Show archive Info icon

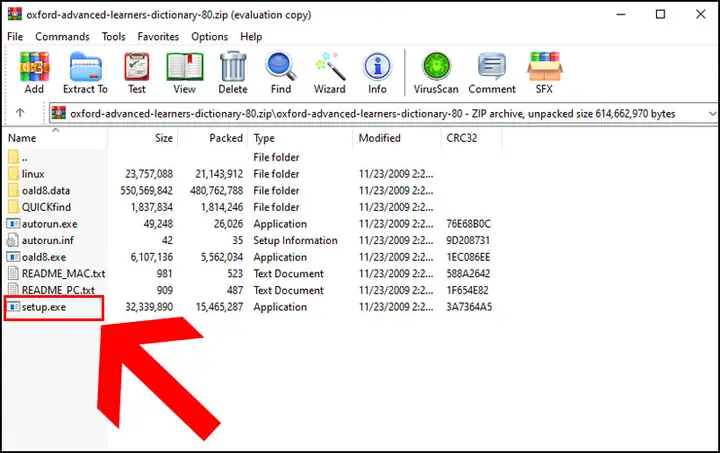pyautogui.click(x=377, y=73)
